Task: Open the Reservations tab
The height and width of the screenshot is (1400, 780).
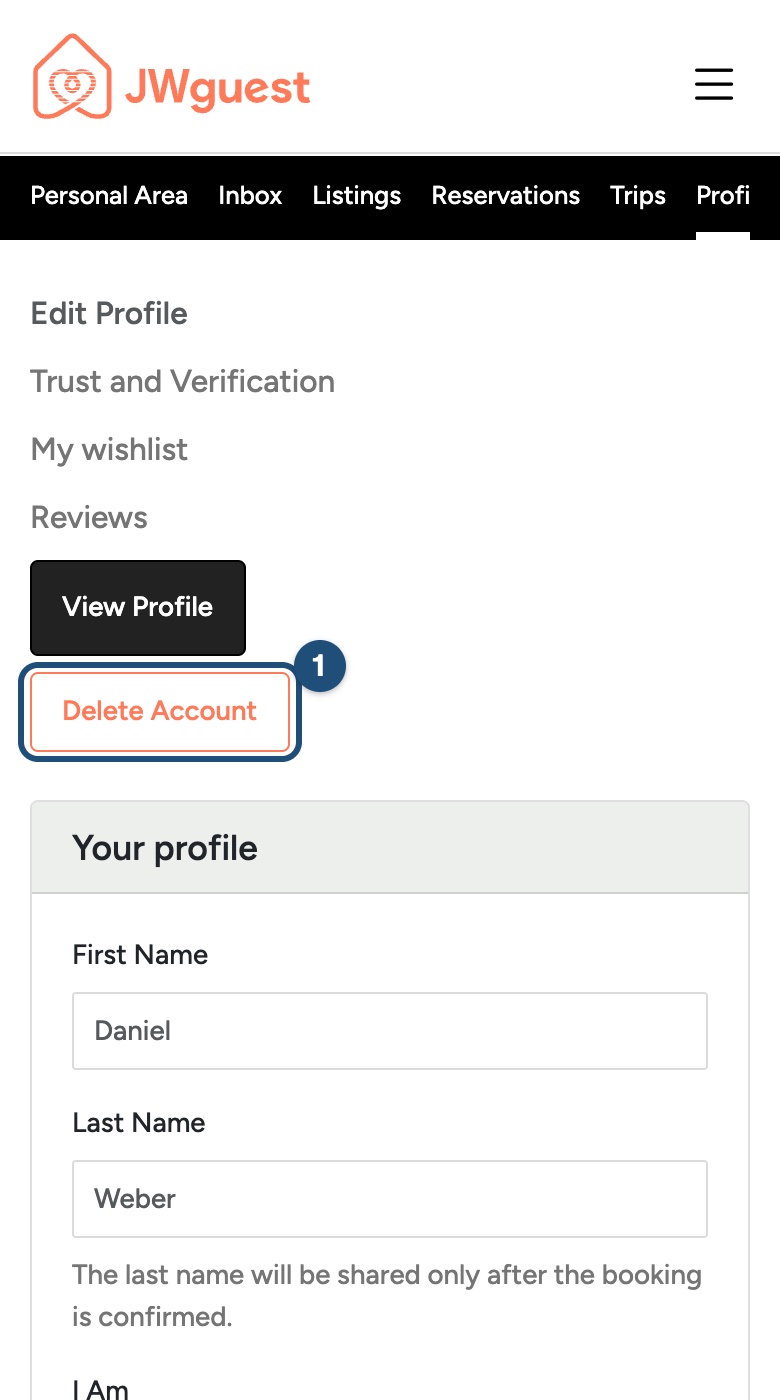Action: click(x=506, y=196)
